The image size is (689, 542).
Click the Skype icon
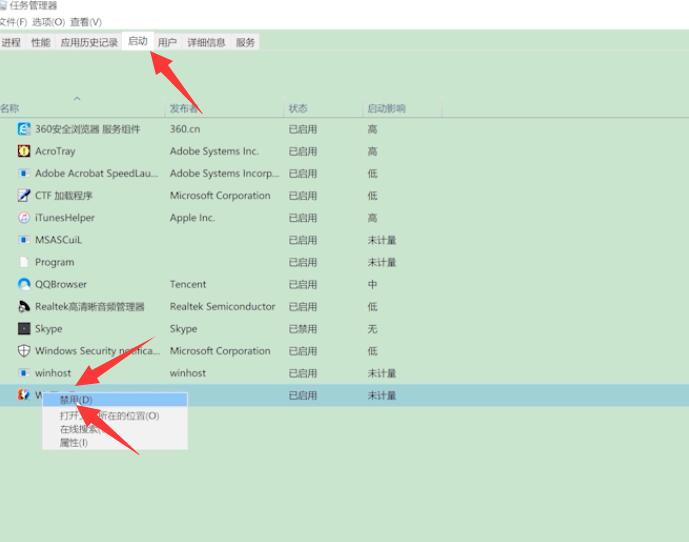click(24, 328)
